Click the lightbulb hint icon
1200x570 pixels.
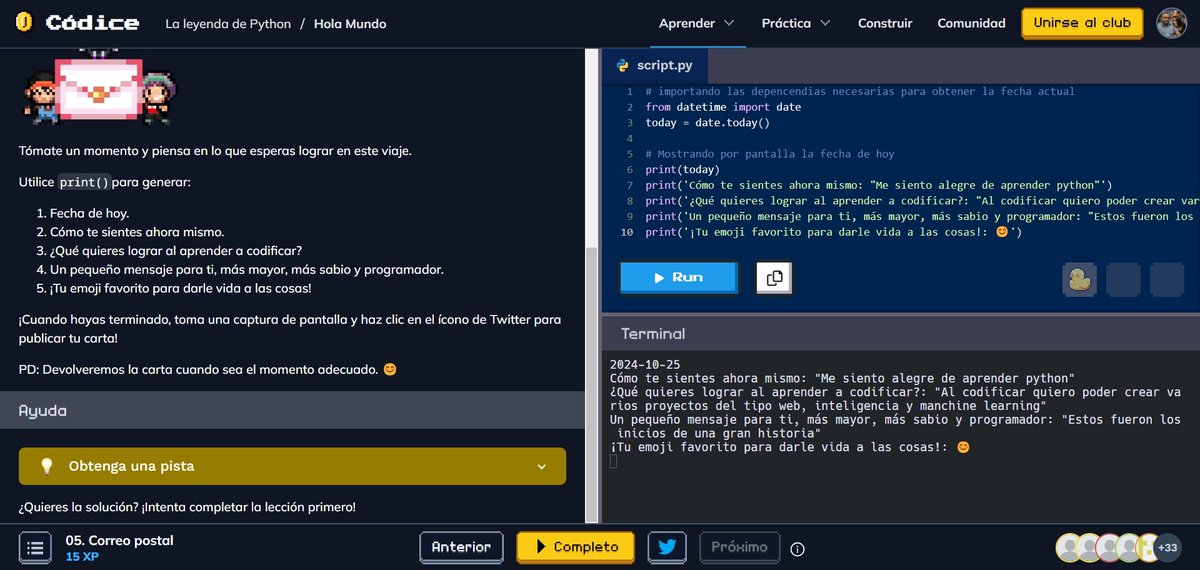(45, 466)
